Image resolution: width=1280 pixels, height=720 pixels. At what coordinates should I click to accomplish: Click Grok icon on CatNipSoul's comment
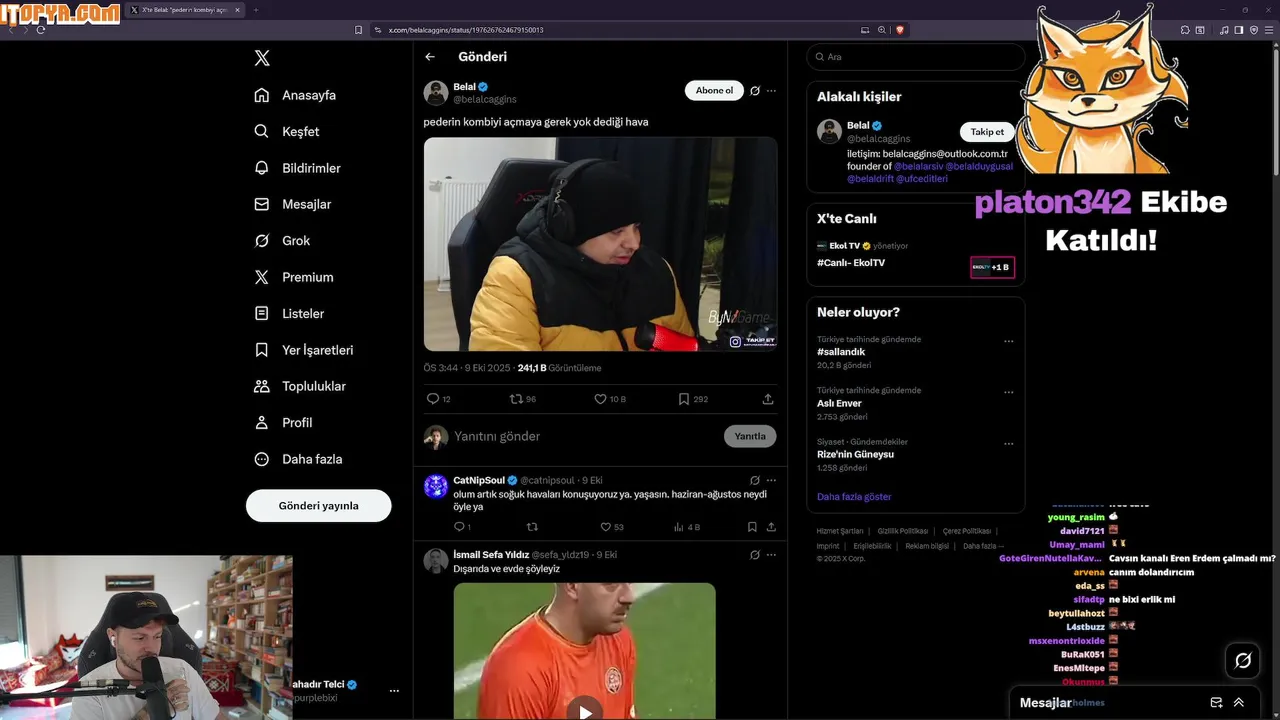[755, 480]
